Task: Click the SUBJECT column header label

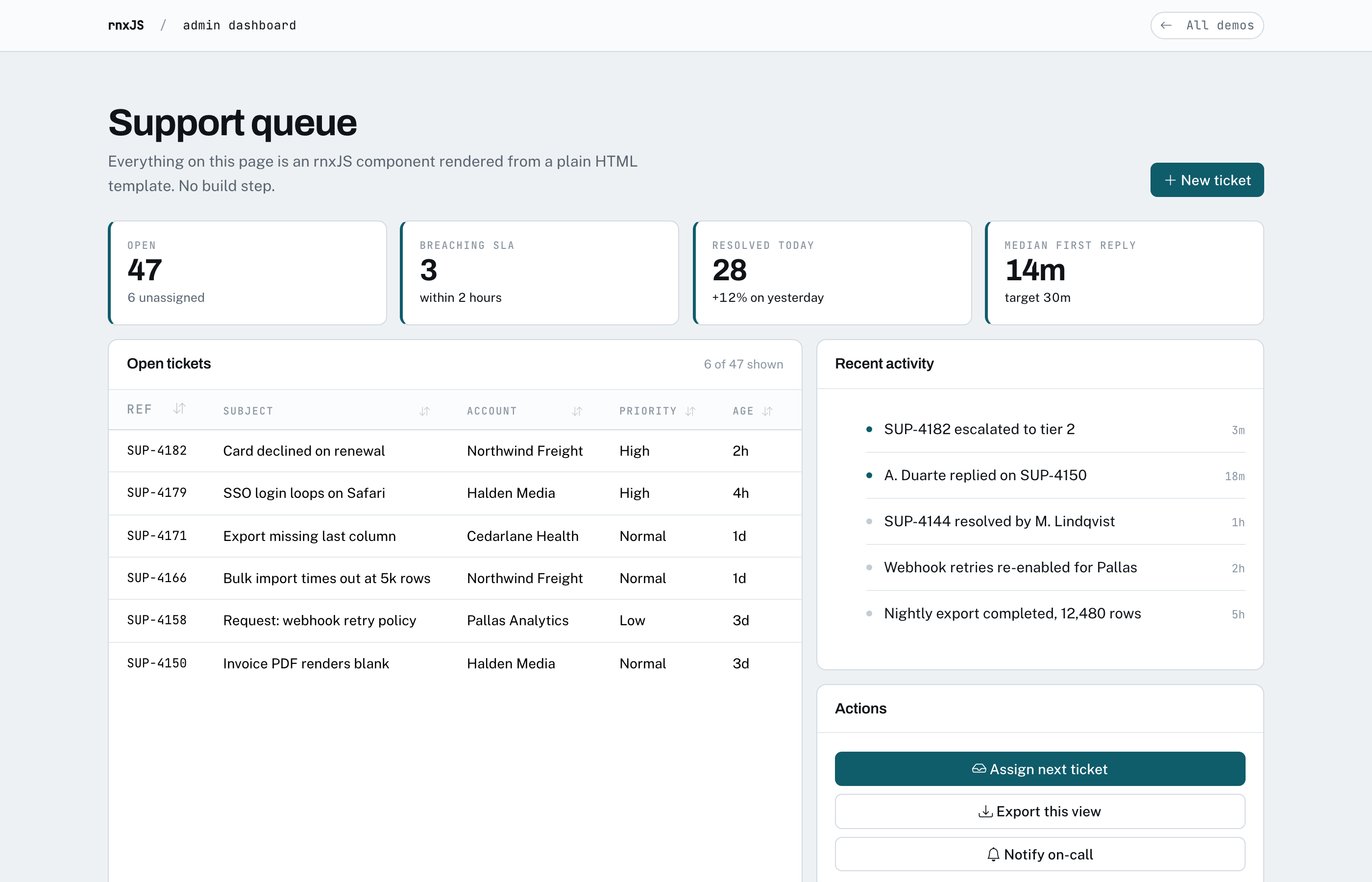Action: 248,411
